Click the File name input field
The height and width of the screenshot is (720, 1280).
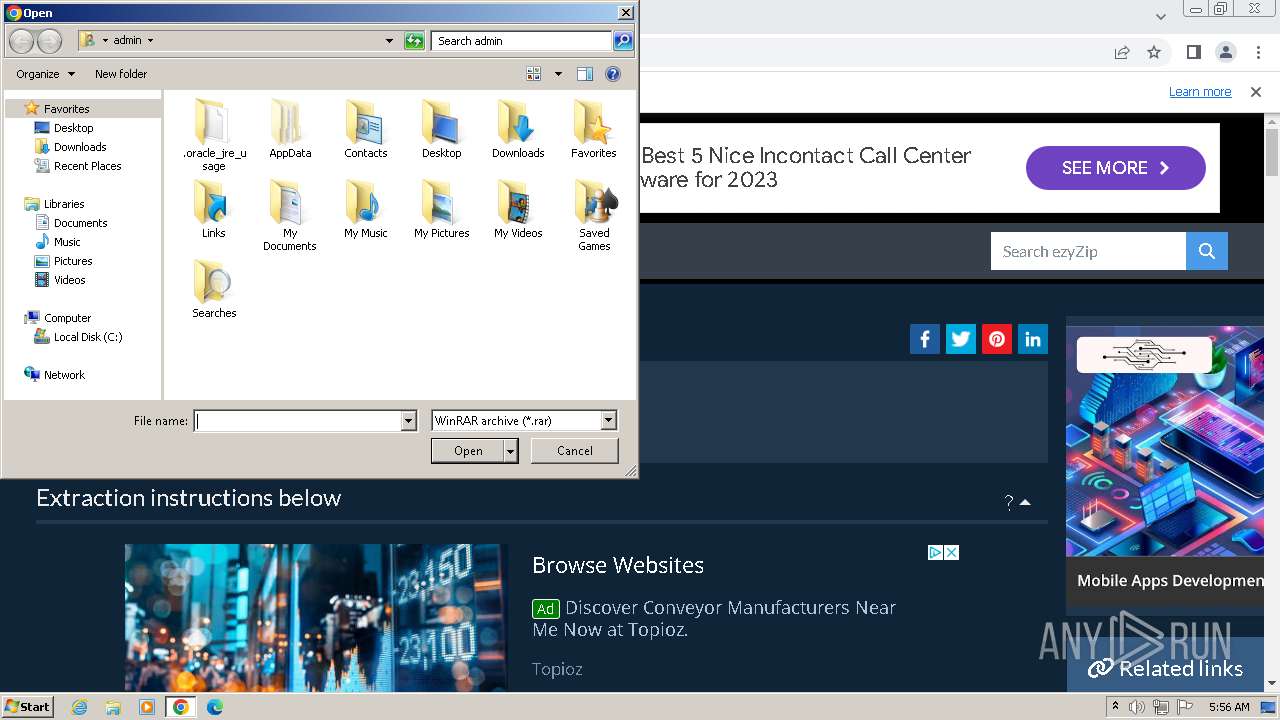(x=298, y=421)
